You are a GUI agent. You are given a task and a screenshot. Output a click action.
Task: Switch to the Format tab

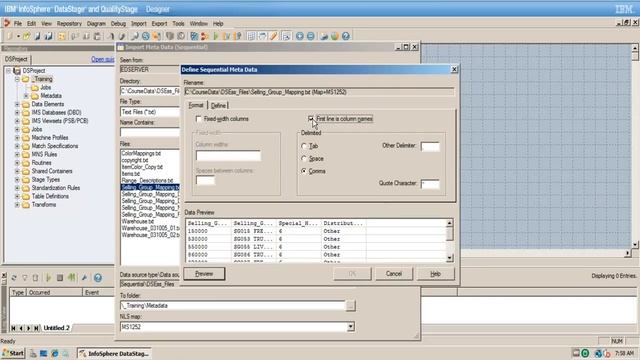[196, 105]
